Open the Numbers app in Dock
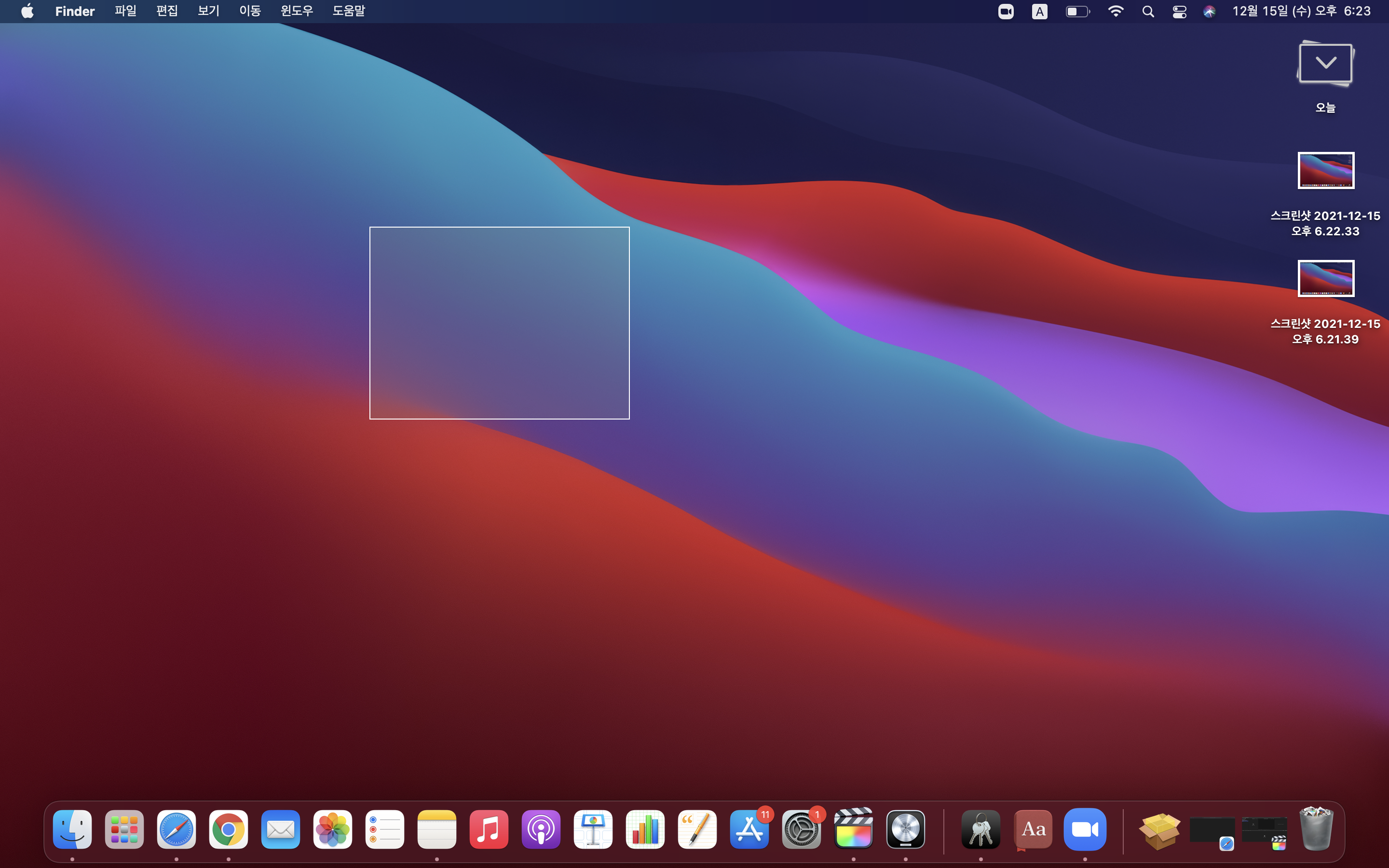The image size is (1389, 868). 645,829
